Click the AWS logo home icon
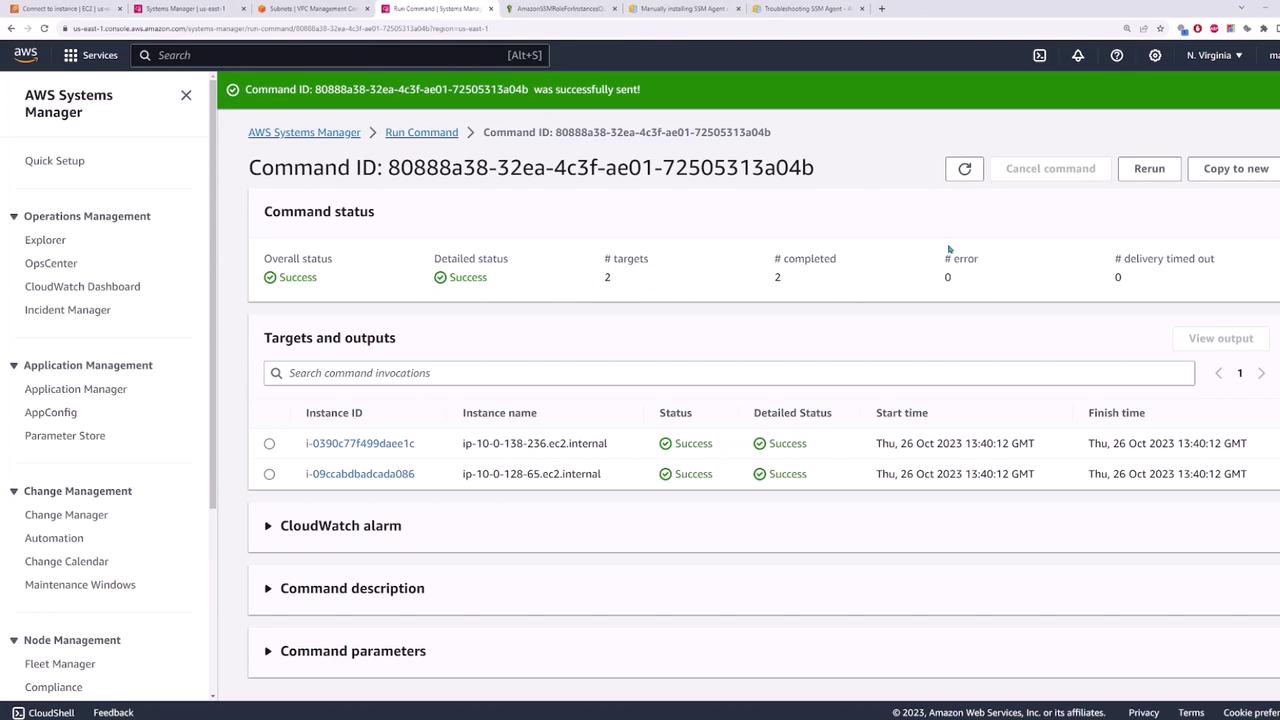Viewport: 1280px width, 720px height. coord(26,55)
